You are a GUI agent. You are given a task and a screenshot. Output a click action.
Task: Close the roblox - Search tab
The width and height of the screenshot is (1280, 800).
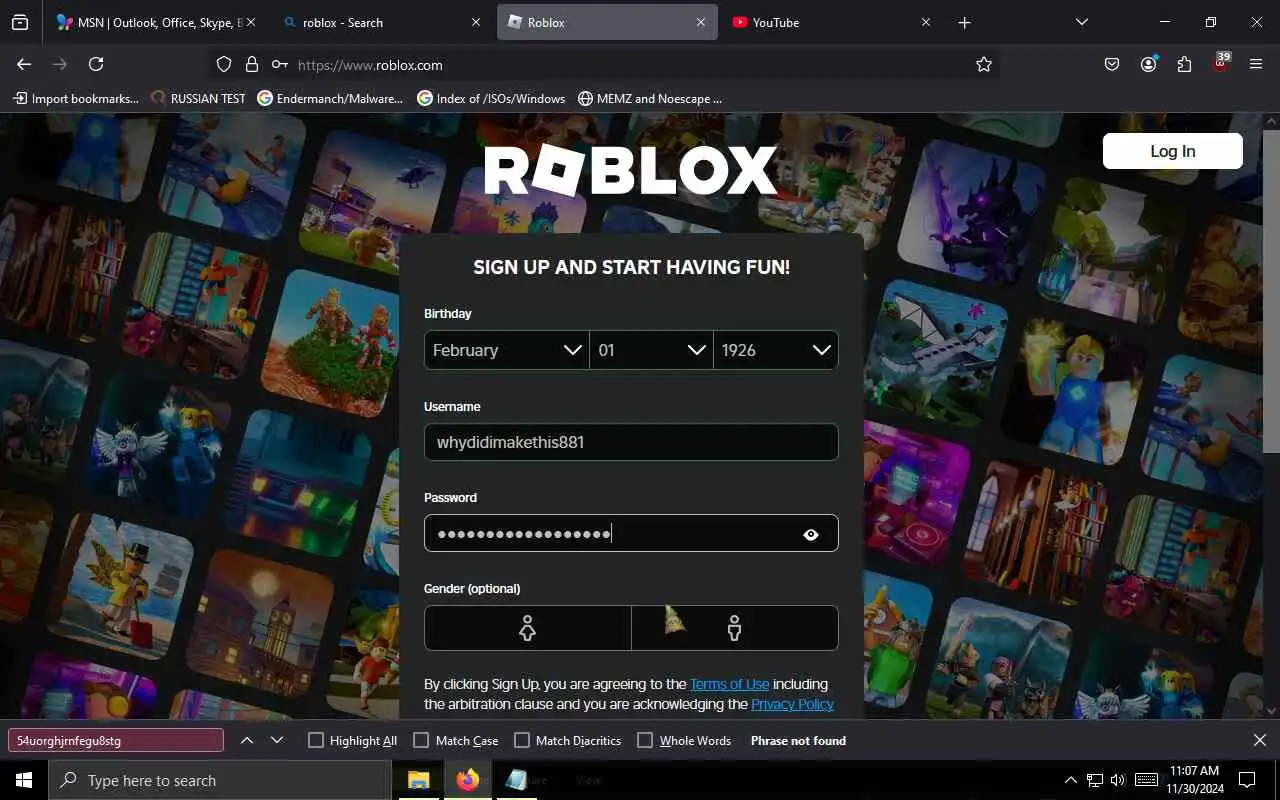(476, 22)
